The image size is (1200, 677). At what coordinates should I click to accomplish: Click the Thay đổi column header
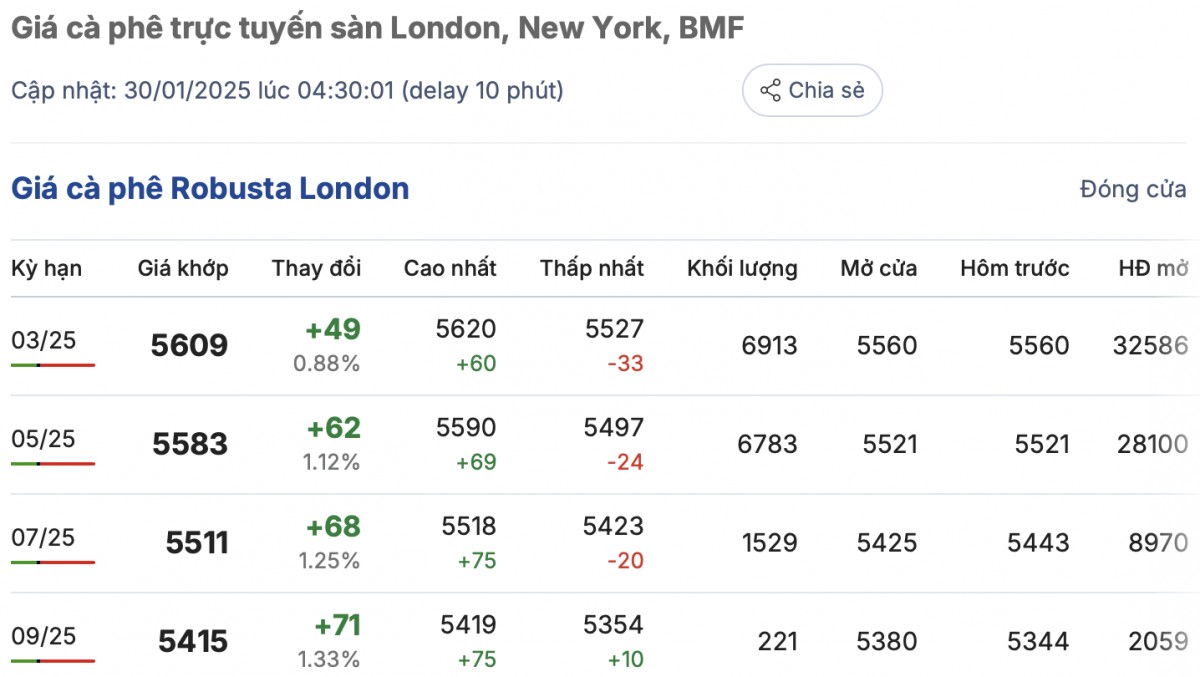[x=316, y=268]
